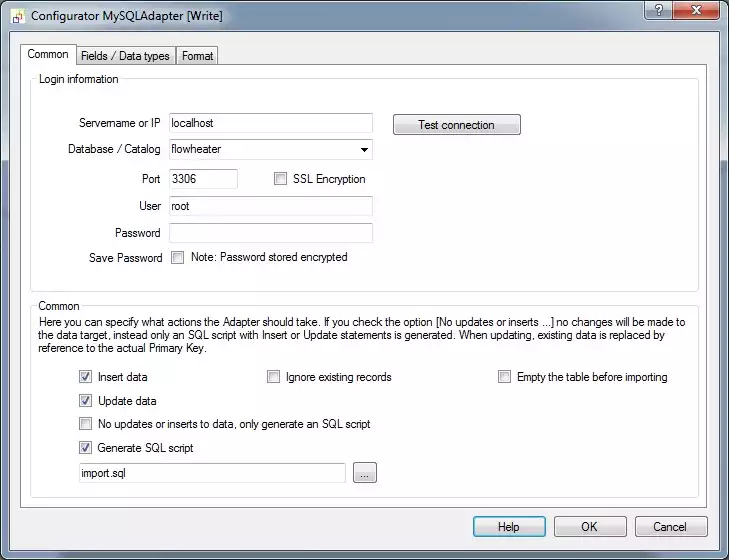The image size is (729, 560).
Task: Uncheck the Insert data option
Action: (x=86, y=378)
